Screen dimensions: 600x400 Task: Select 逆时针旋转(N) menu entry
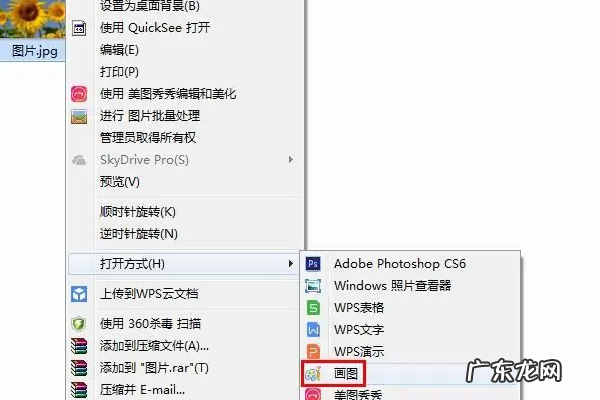139,234
